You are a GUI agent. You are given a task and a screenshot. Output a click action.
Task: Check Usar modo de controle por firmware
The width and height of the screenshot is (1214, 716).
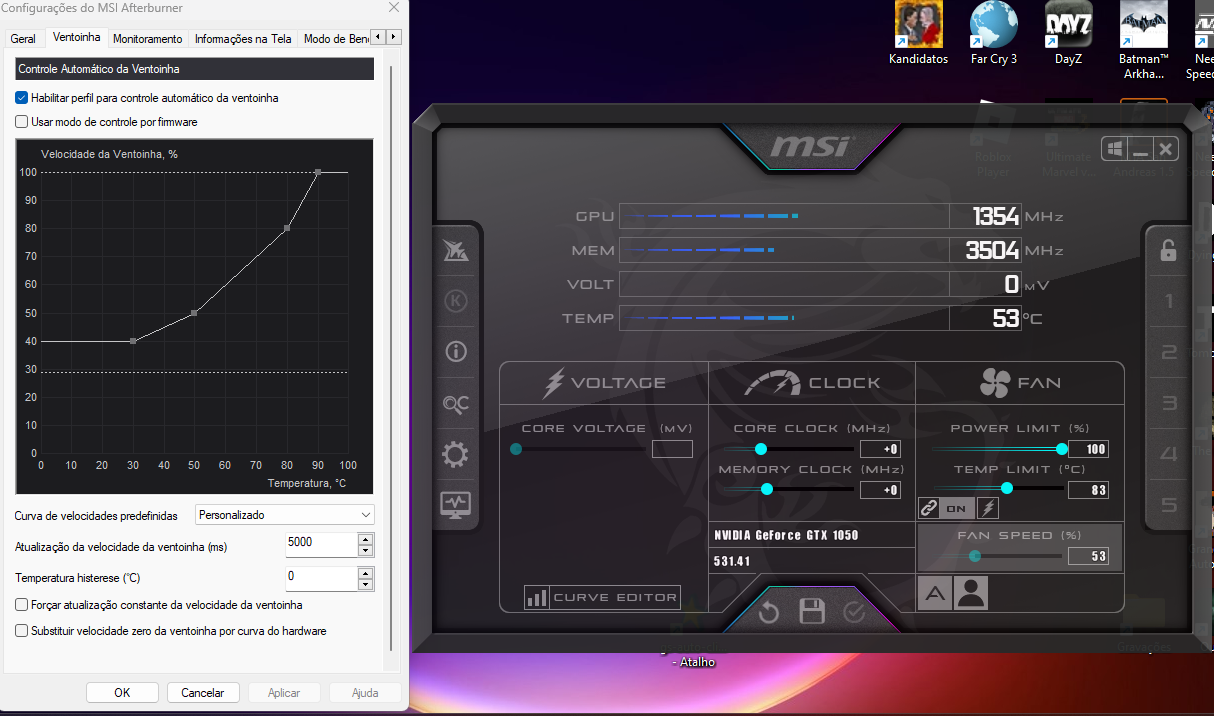(x=22, y=122)
